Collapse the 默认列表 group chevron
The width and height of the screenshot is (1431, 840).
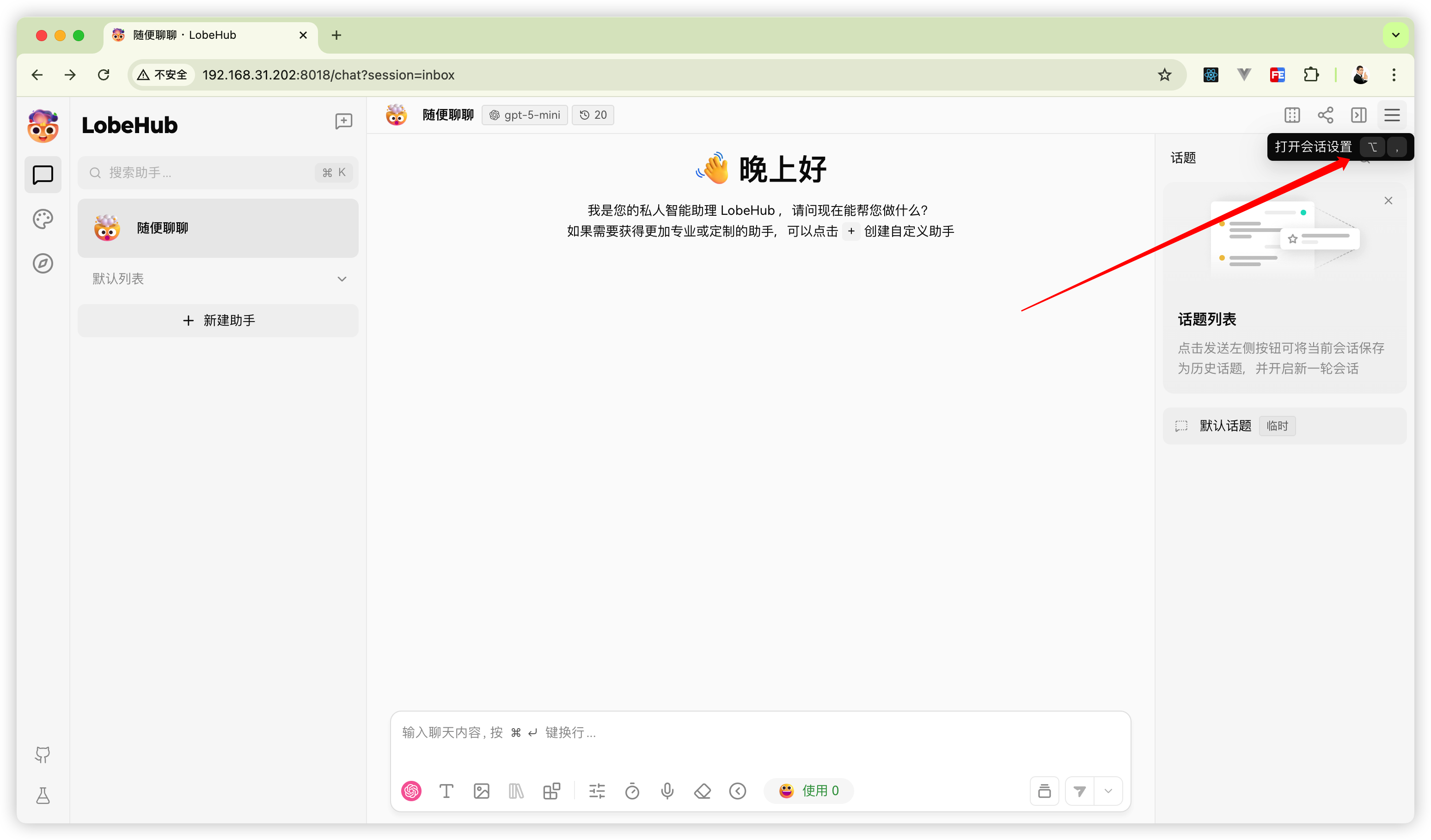point(342,279)
